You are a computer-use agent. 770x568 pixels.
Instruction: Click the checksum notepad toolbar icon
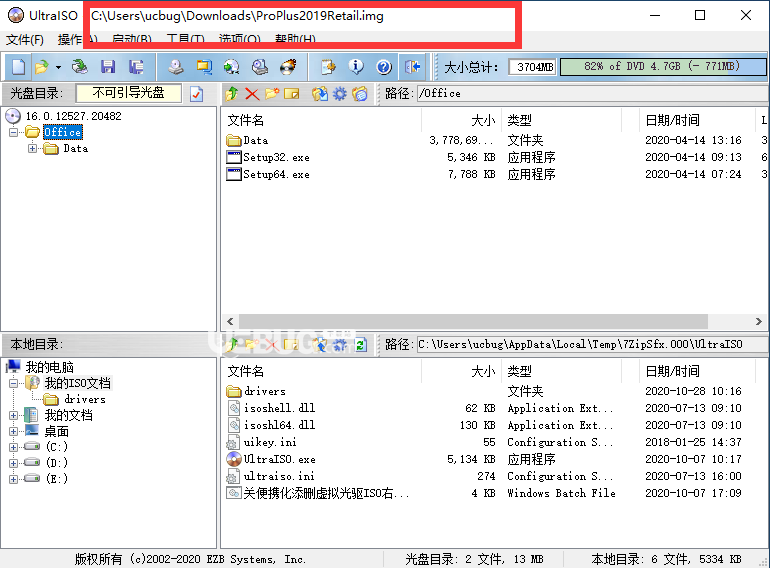pos(328,67)
